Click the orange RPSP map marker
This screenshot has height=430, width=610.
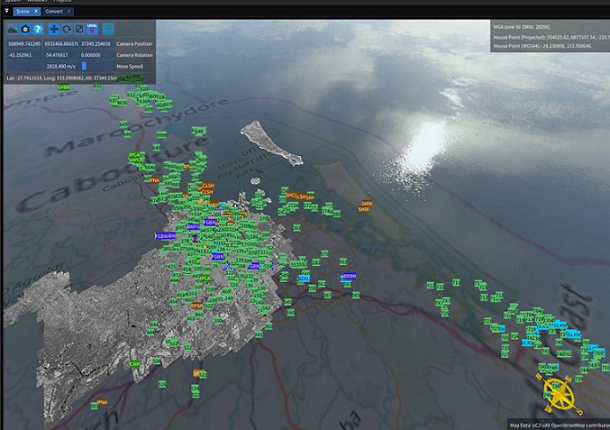click(x=197, y=306)
